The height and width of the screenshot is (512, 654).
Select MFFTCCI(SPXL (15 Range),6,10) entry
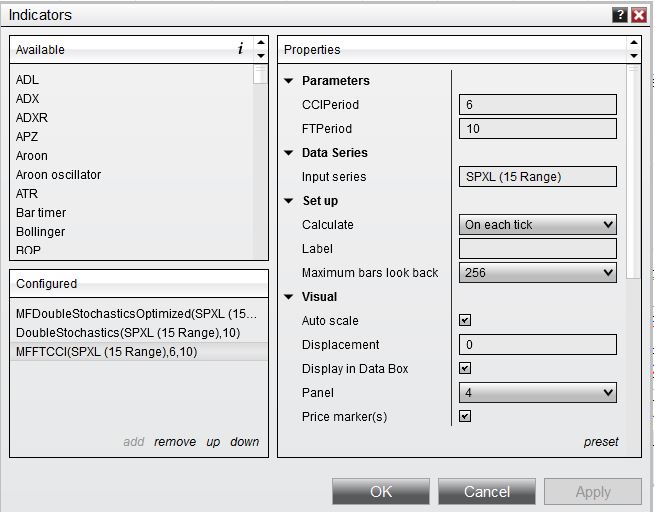(138, 352)
